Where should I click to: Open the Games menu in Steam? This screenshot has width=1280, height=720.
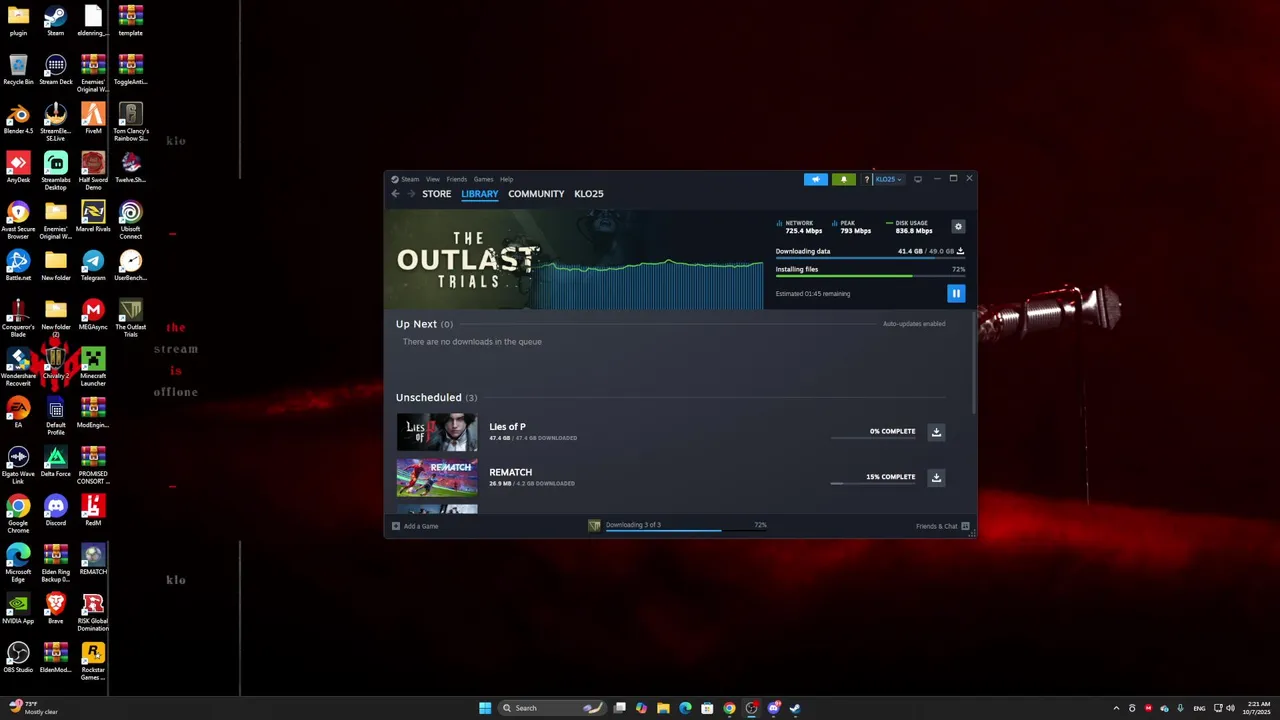483,179
